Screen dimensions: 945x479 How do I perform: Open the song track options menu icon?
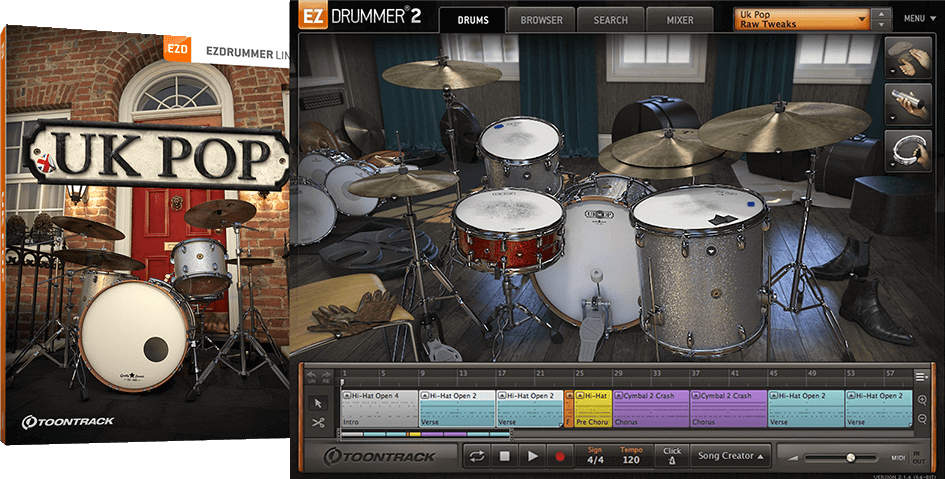pos(921,377)
